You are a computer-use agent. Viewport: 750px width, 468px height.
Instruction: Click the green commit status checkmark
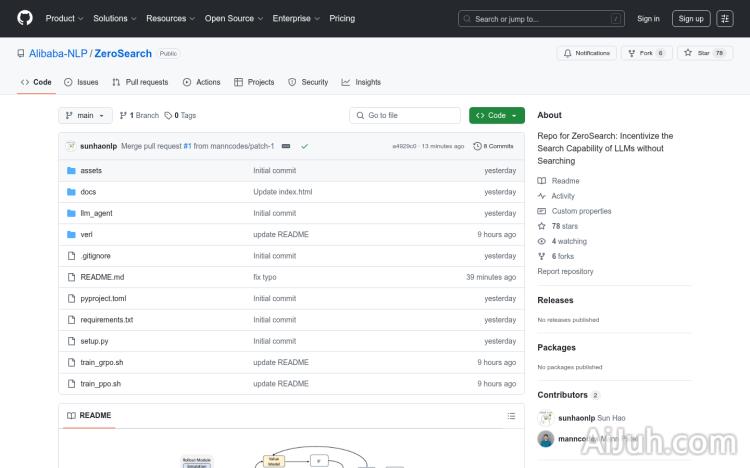click(x=304, y=146)
